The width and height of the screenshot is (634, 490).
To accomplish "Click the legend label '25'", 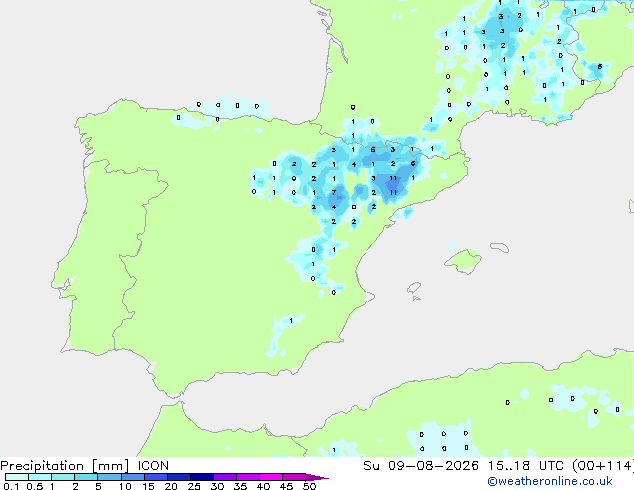I will coord(194,486).
